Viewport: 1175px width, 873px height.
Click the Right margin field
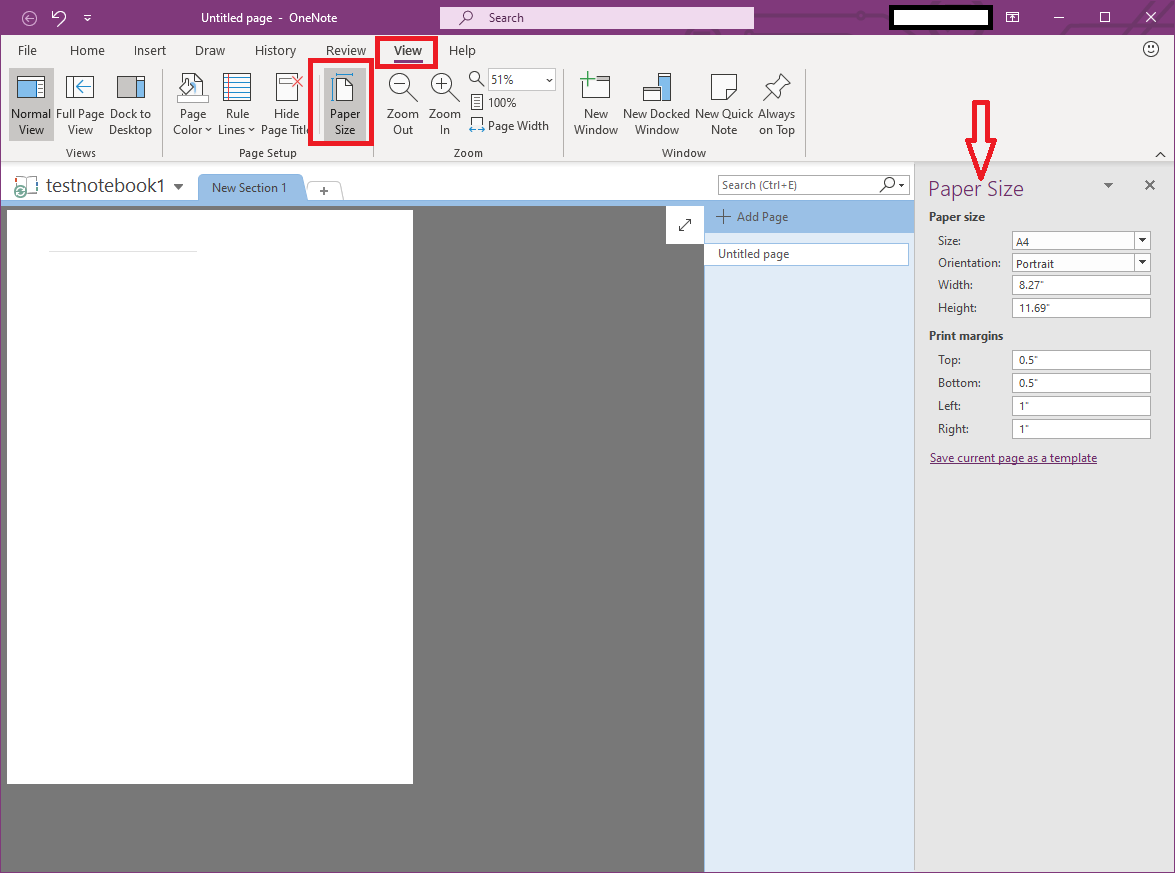pyautogui.click(x=1081, y=429)
